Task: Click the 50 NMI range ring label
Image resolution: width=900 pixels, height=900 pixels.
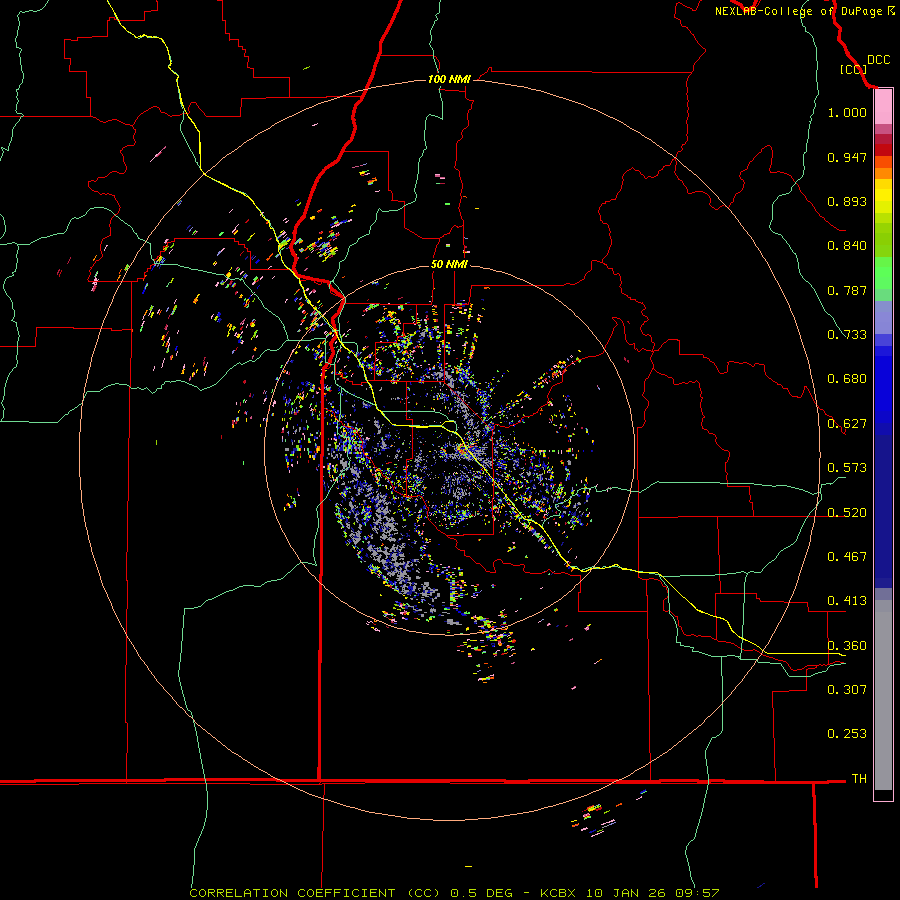Action: pyautogui.click(x=449, y=264)
